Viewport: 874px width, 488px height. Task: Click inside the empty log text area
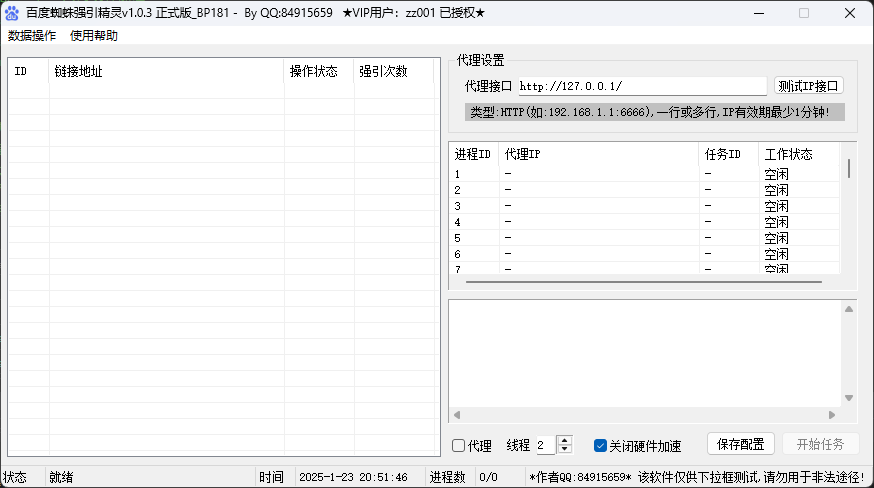pos(645,354)
